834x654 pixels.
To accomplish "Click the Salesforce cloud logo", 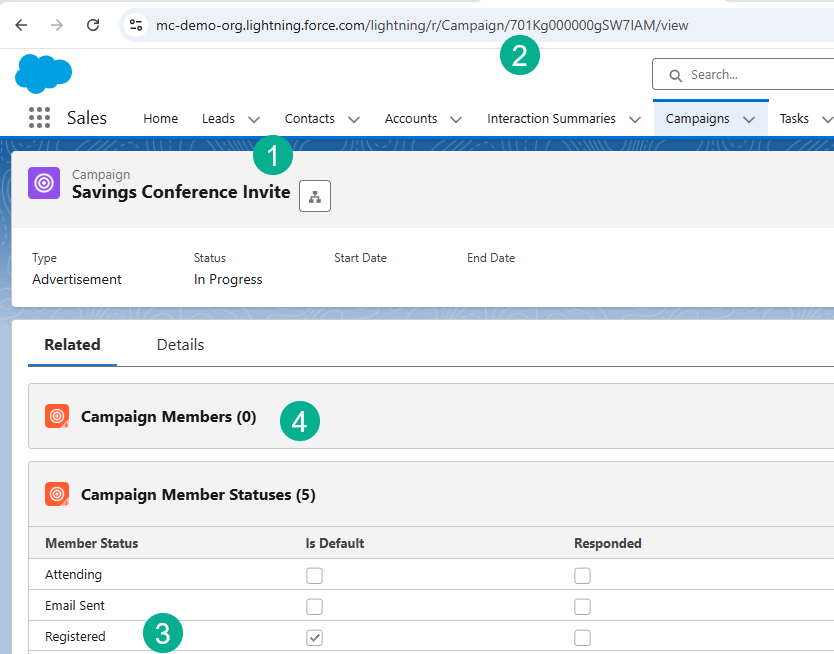I will point(44,75).
